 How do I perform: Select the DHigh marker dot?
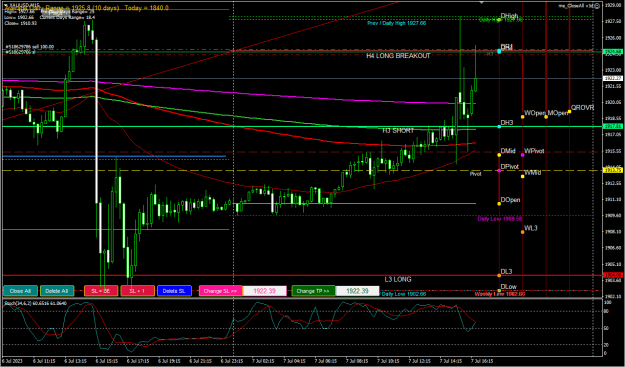pos(499,20)
